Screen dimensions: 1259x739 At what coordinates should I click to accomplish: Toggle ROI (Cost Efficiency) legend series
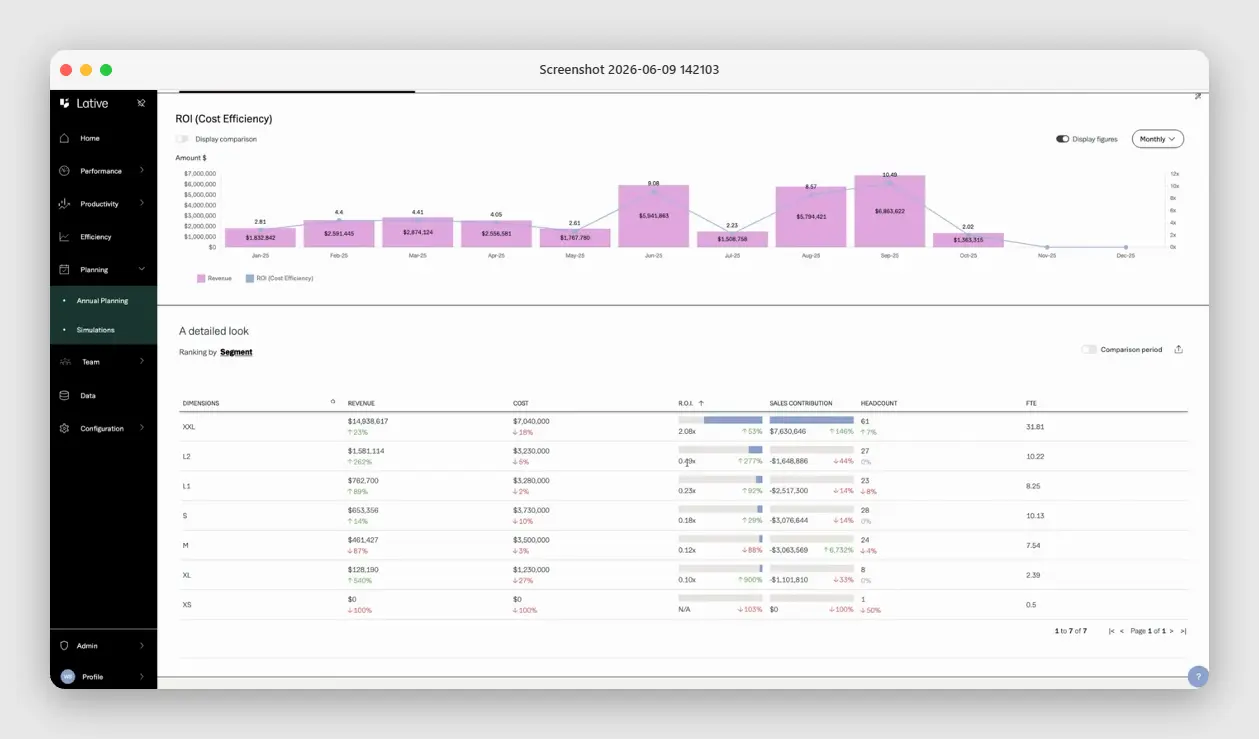pyautogui.click(x=279, y=278)
